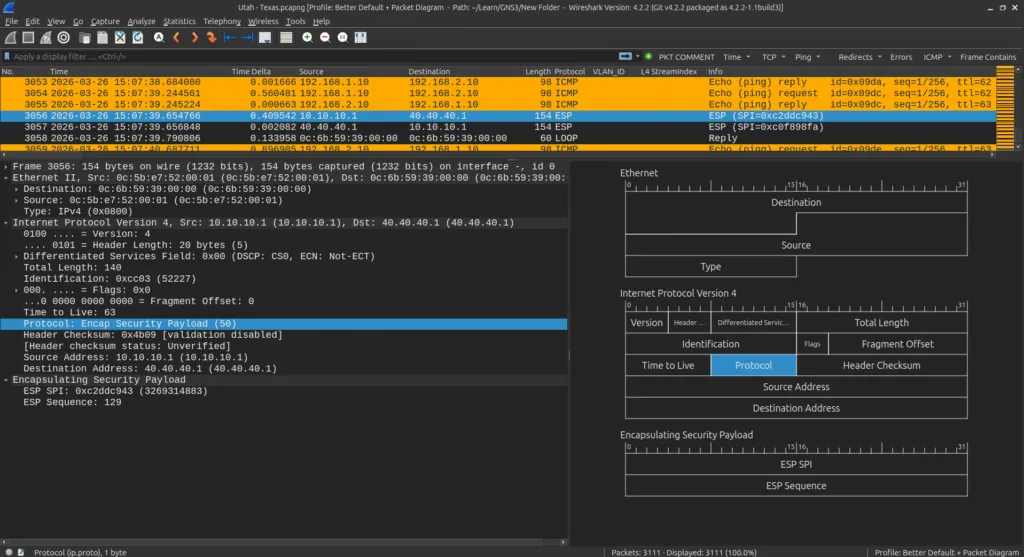This screenshot has width=1024, height=557.
Task: Collapse Internet Protocol Version 4 node
Action: 6,223
